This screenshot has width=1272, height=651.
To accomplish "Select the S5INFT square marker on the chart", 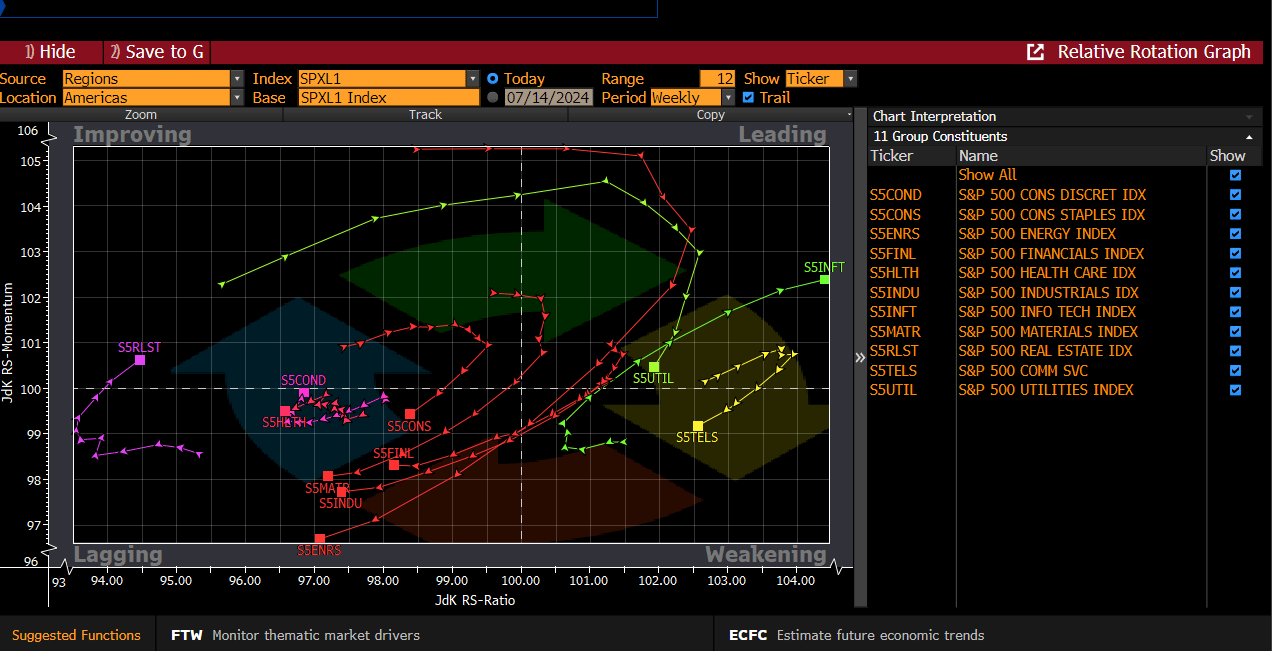I will pos(824,280).
